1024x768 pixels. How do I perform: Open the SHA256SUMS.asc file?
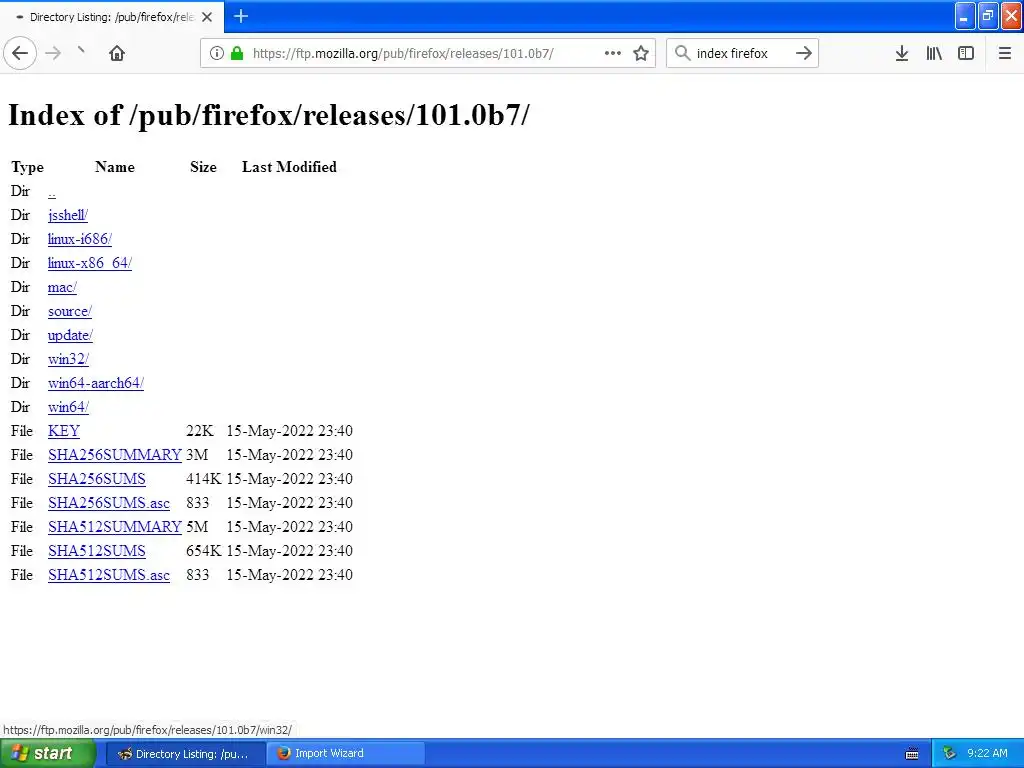(x=108, y=503)
